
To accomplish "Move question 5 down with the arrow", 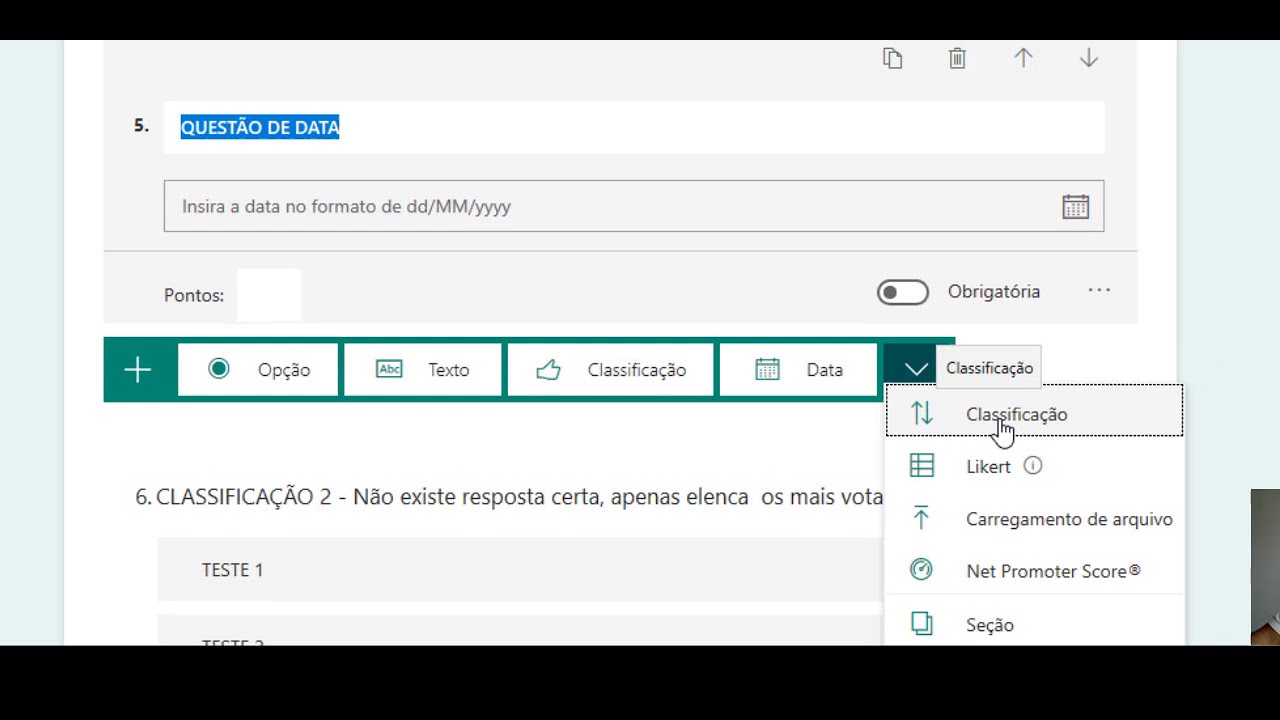I will click(x=1089, y=58).
